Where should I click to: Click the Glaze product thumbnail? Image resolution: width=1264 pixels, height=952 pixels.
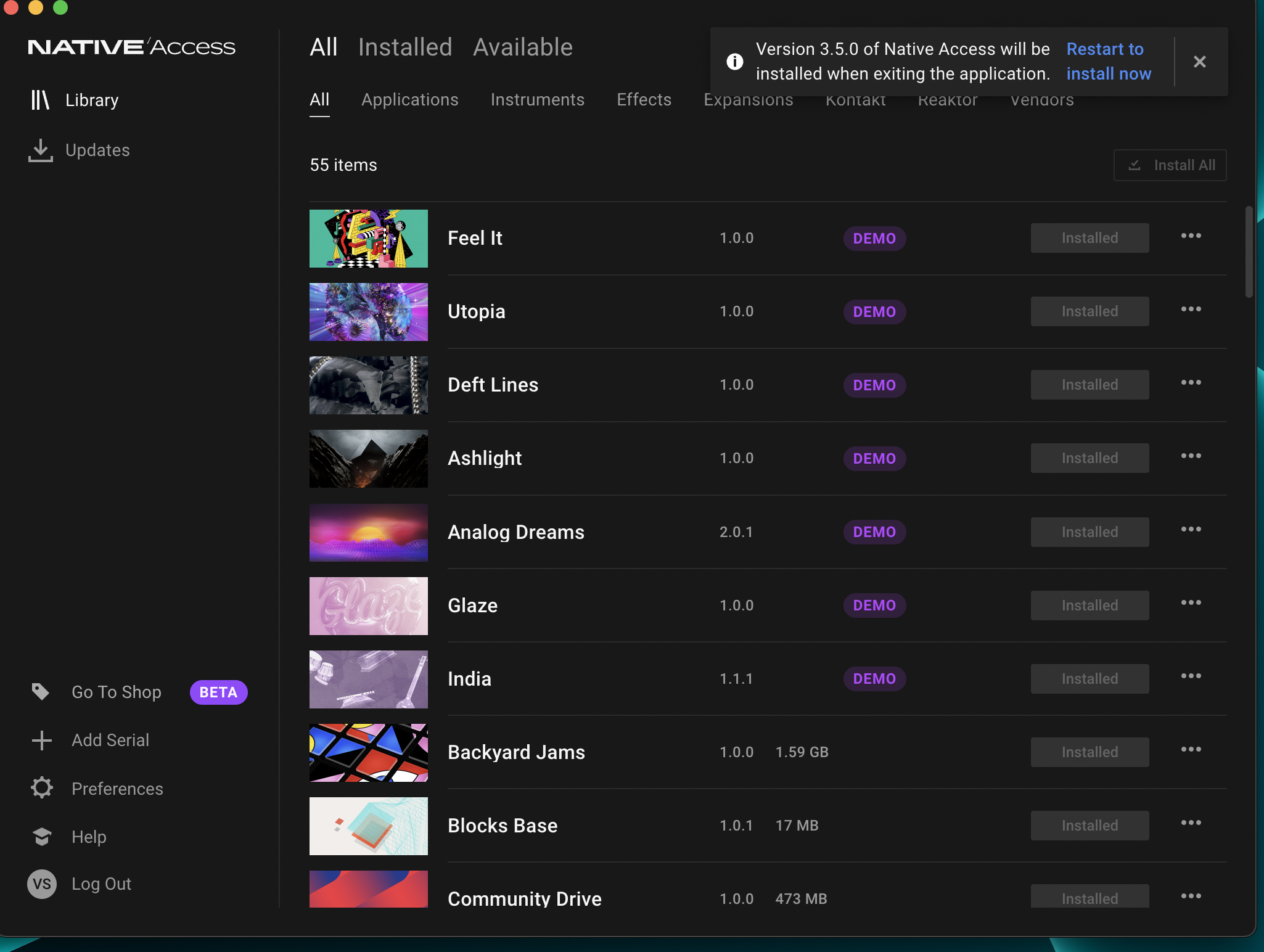coord(368,605)
